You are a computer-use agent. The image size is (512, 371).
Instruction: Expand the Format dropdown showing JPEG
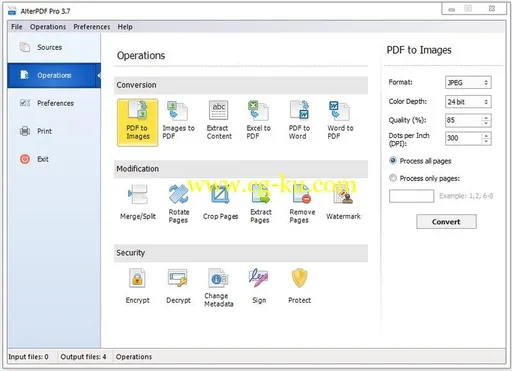(468, 83)
